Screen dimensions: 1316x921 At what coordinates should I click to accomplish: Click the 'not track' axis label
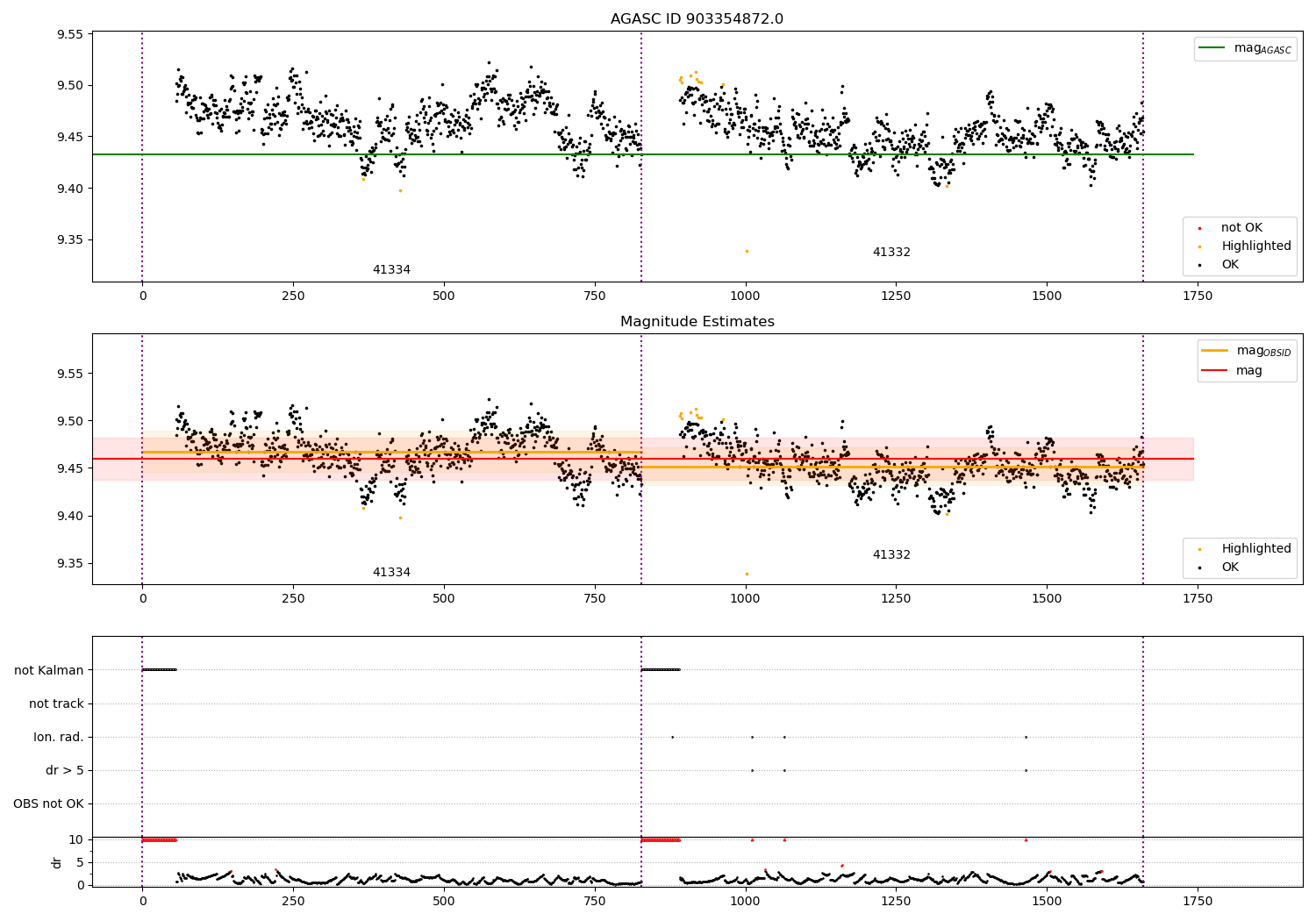pos(56,703)
